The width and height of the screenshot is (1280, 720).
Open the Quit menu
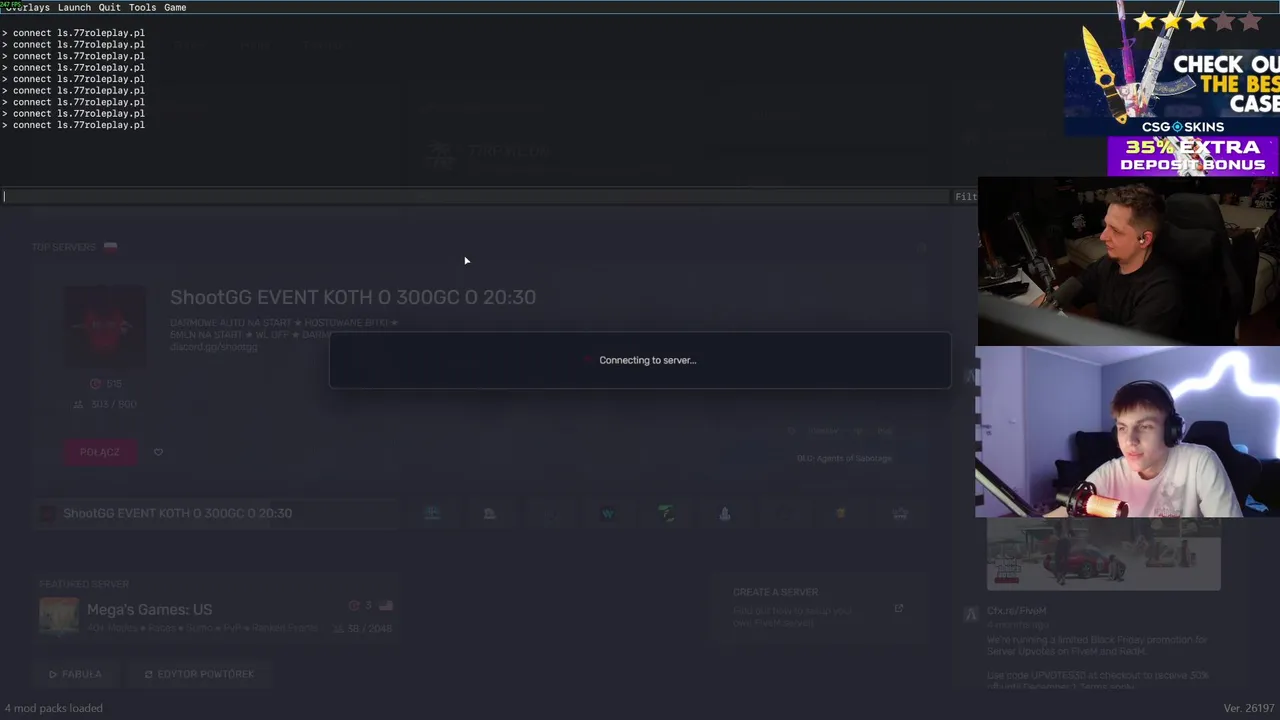point(109,7)
